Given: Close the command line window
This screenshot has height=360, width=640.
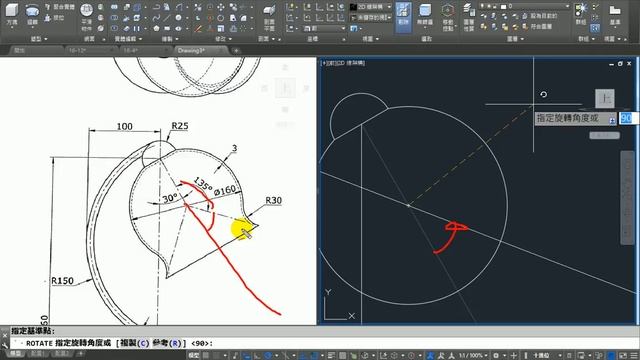Looking at the screenshot, I should [4, 336].
